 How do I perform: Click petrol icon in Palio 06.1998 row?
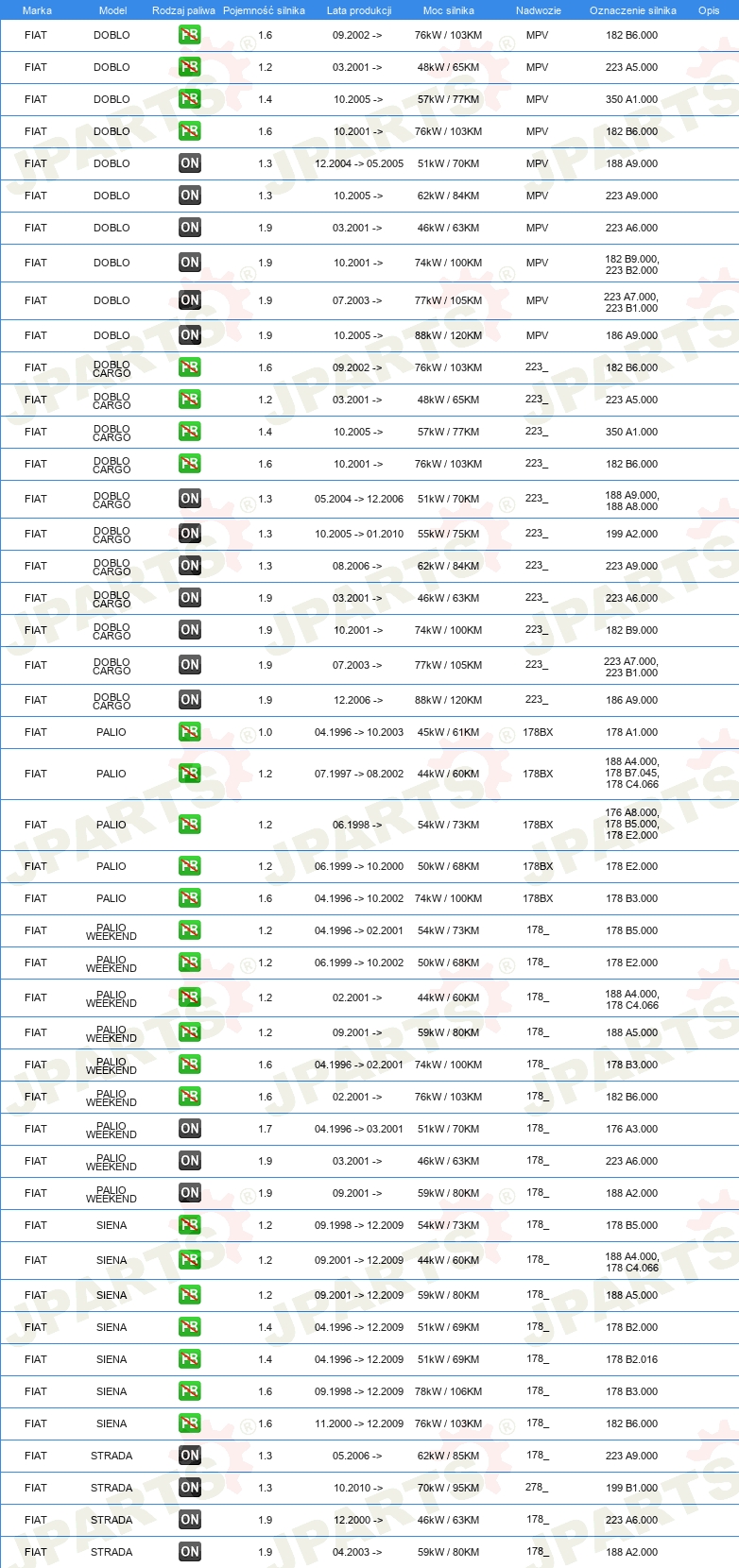(x=190, y=825)
